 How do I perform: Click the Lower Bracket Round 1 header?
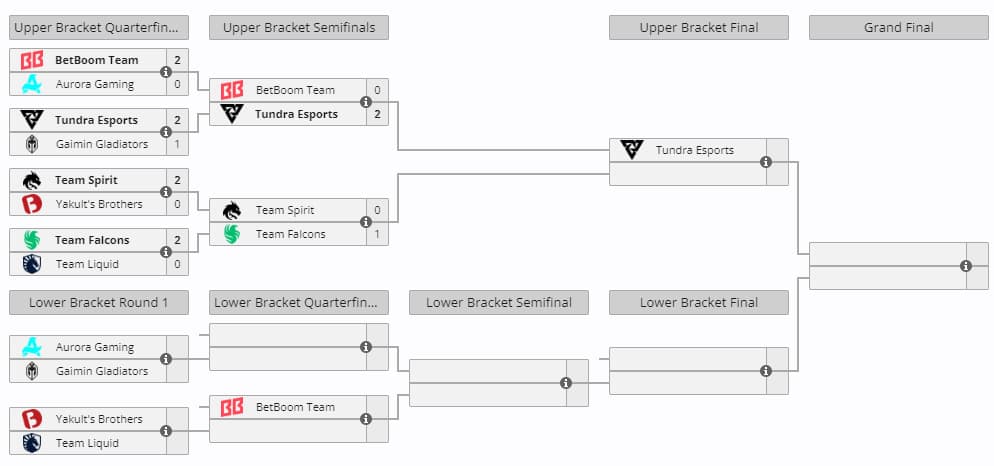tap(98, 302)
